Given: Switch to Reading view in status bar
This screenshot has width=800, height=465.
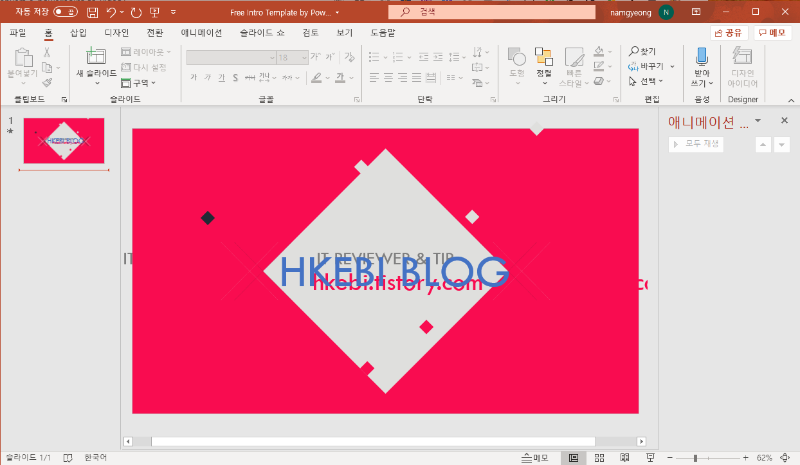Looking at the screenshot, I should 625,457.
